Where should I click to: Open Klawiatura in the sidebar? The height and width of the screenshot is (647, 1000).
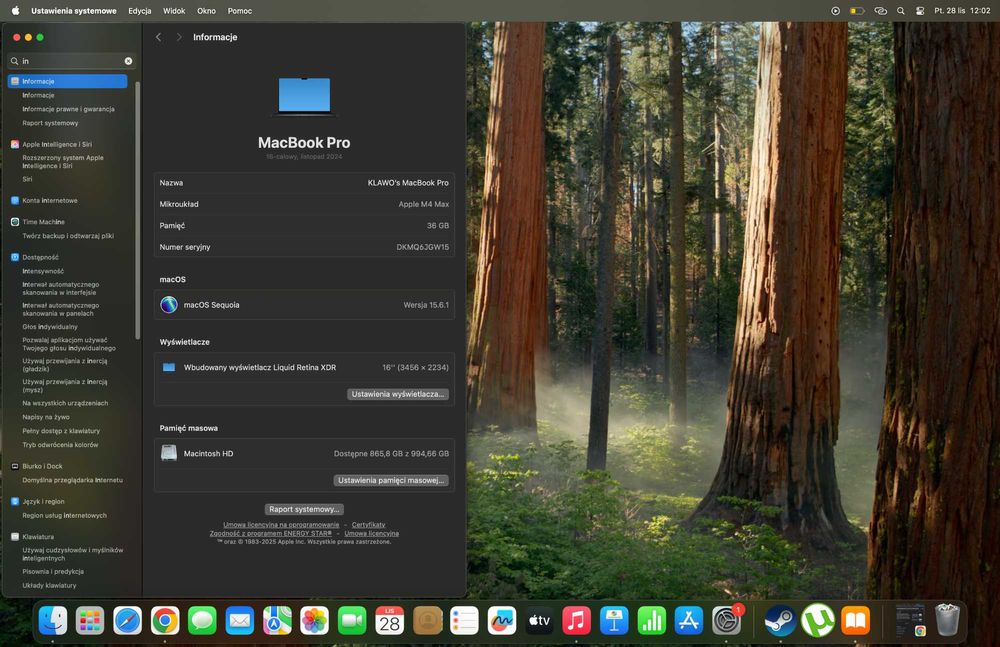[38, 537]
